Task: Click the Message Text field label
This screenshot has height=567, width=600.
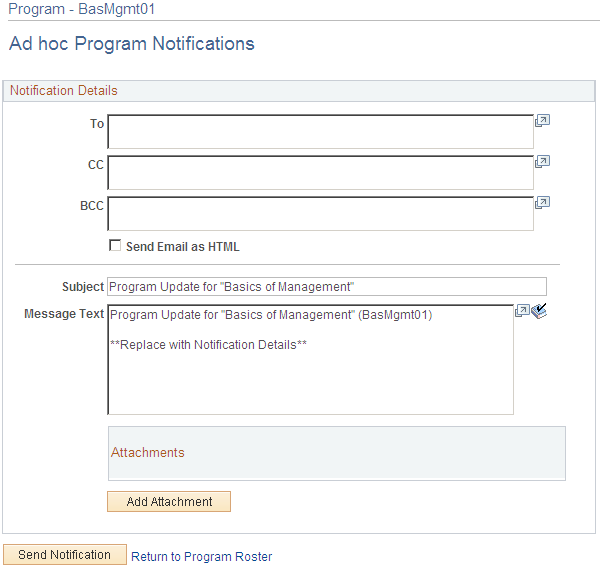Action: 64,314
